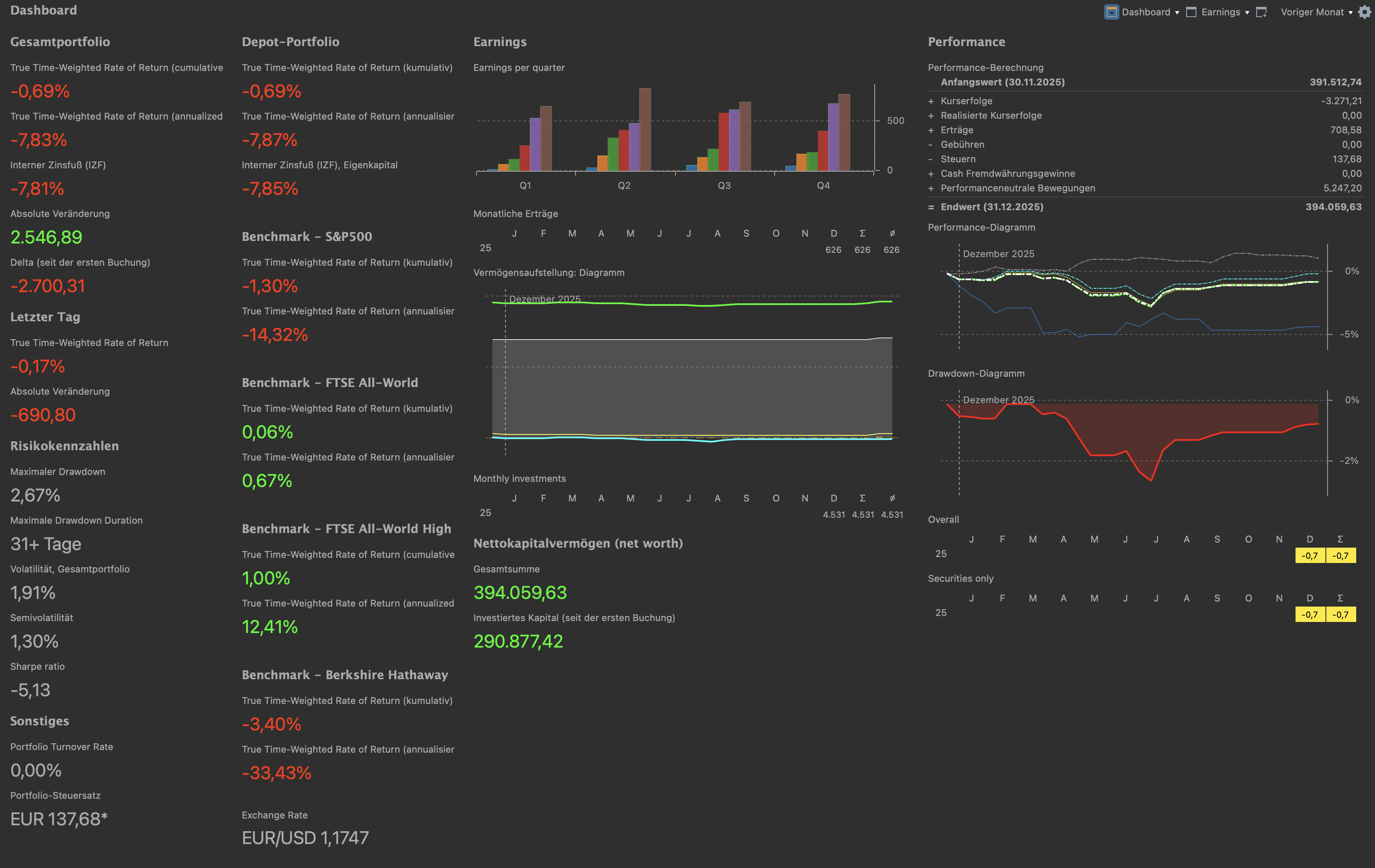
Task: Click the Kursgewinne row in Performance-Berechnung
Action: click(x=966, y=101)
